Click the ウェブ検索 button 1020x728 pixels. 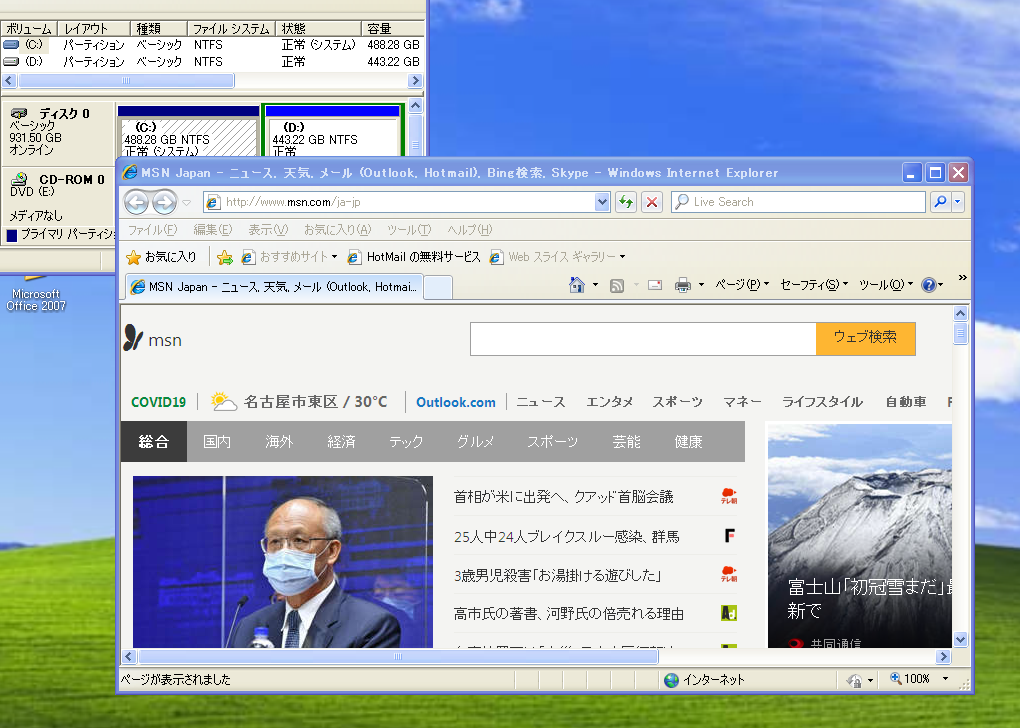click(865, 338)
